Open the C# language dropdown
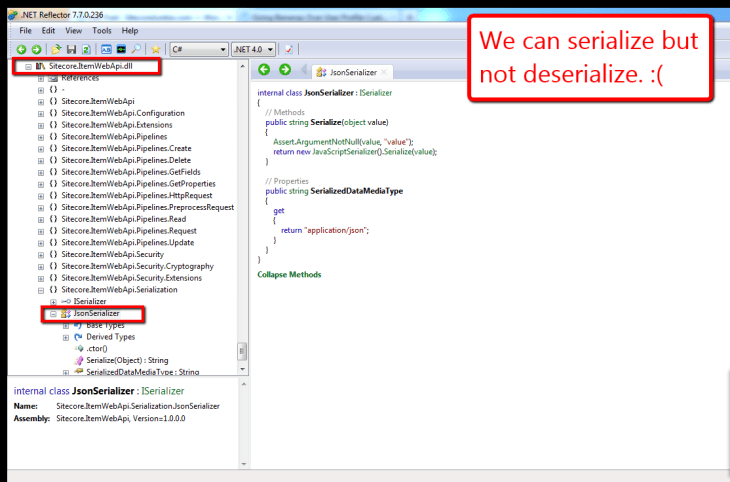Viewport: 730px width, 482px height. tap(198, 49)
